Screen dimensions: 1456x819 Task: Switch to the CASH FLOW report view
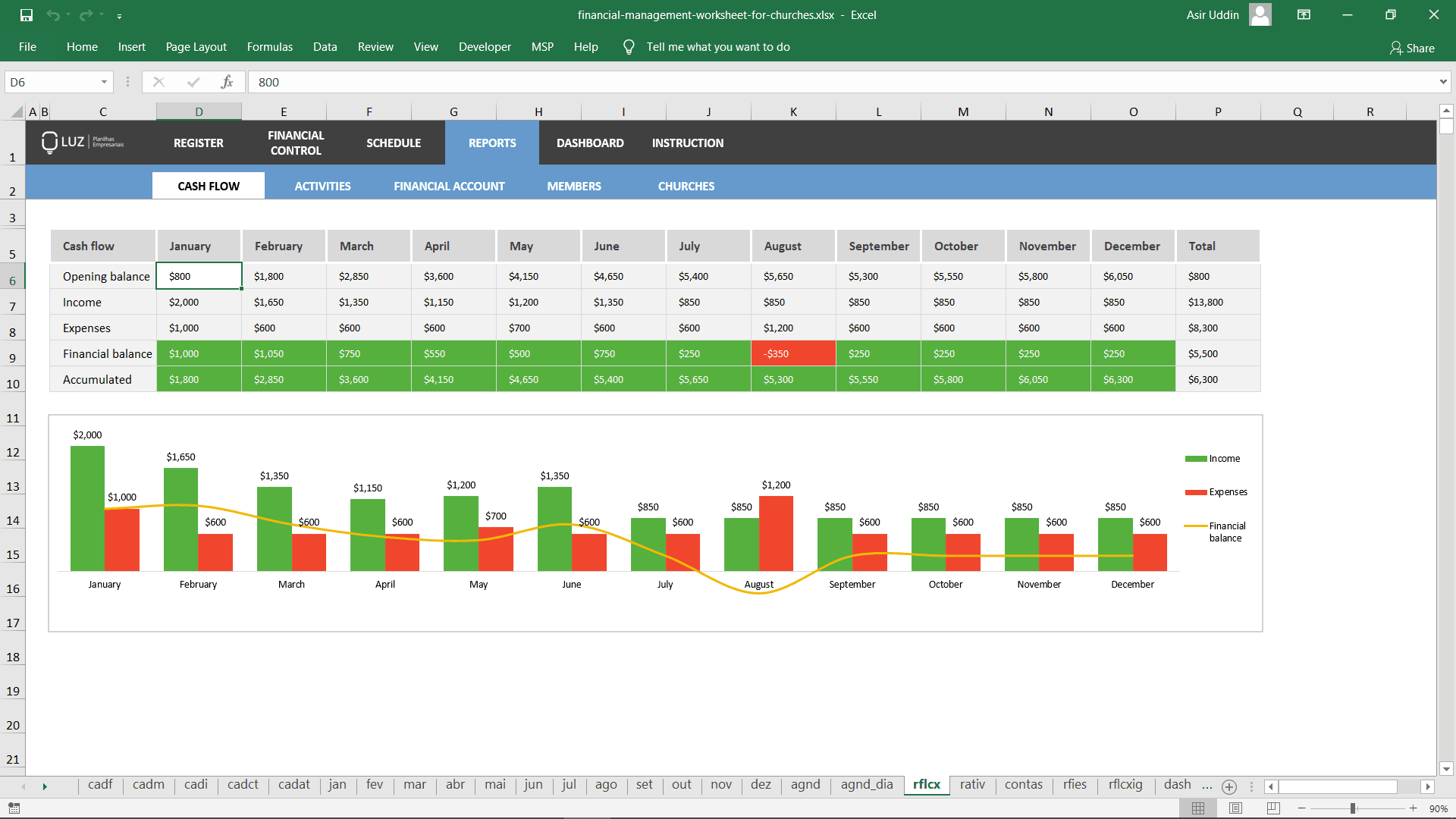208,185
